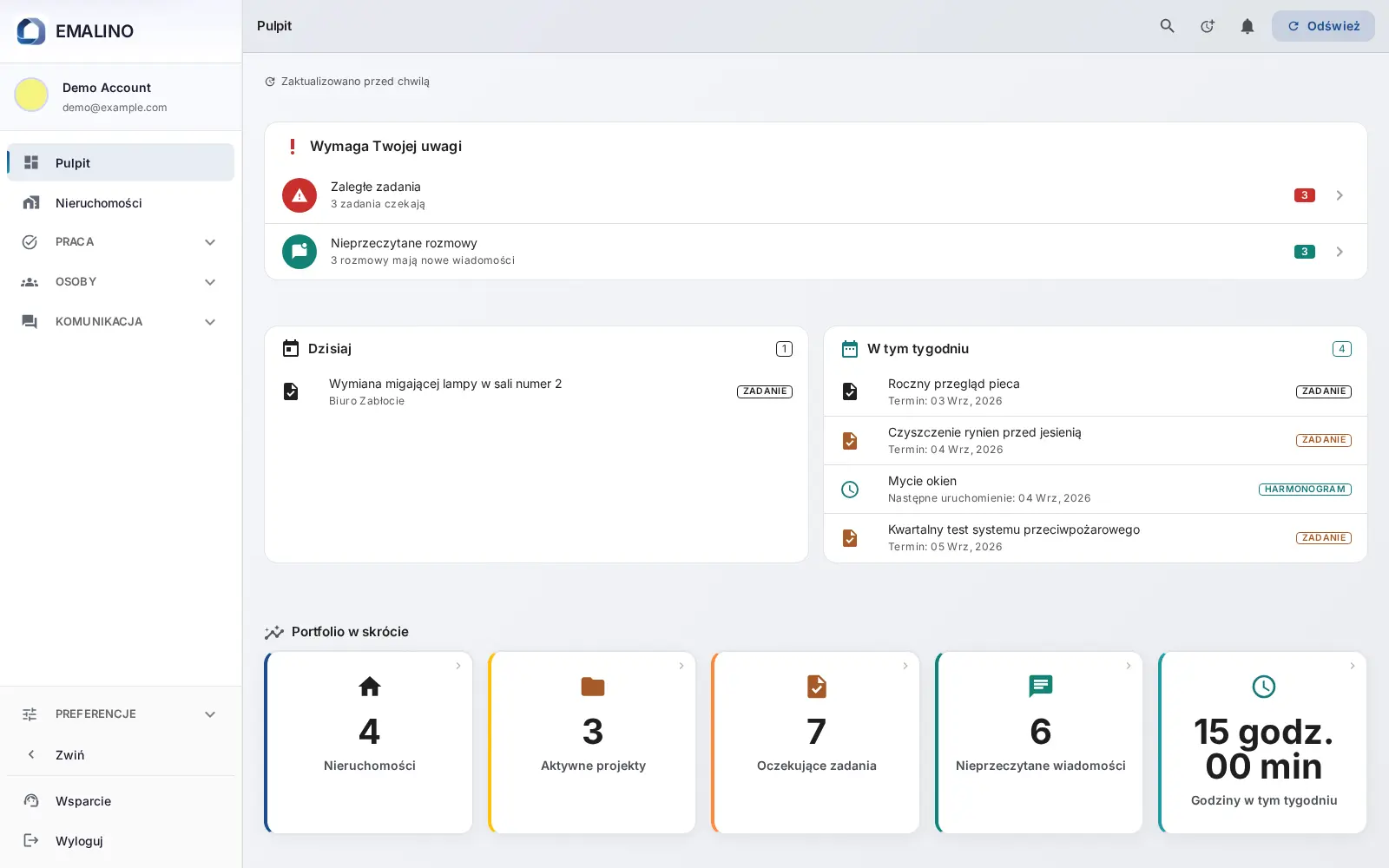
Task: Open task Roczny przegląd pieca
Action: [x=1096, y=391]
